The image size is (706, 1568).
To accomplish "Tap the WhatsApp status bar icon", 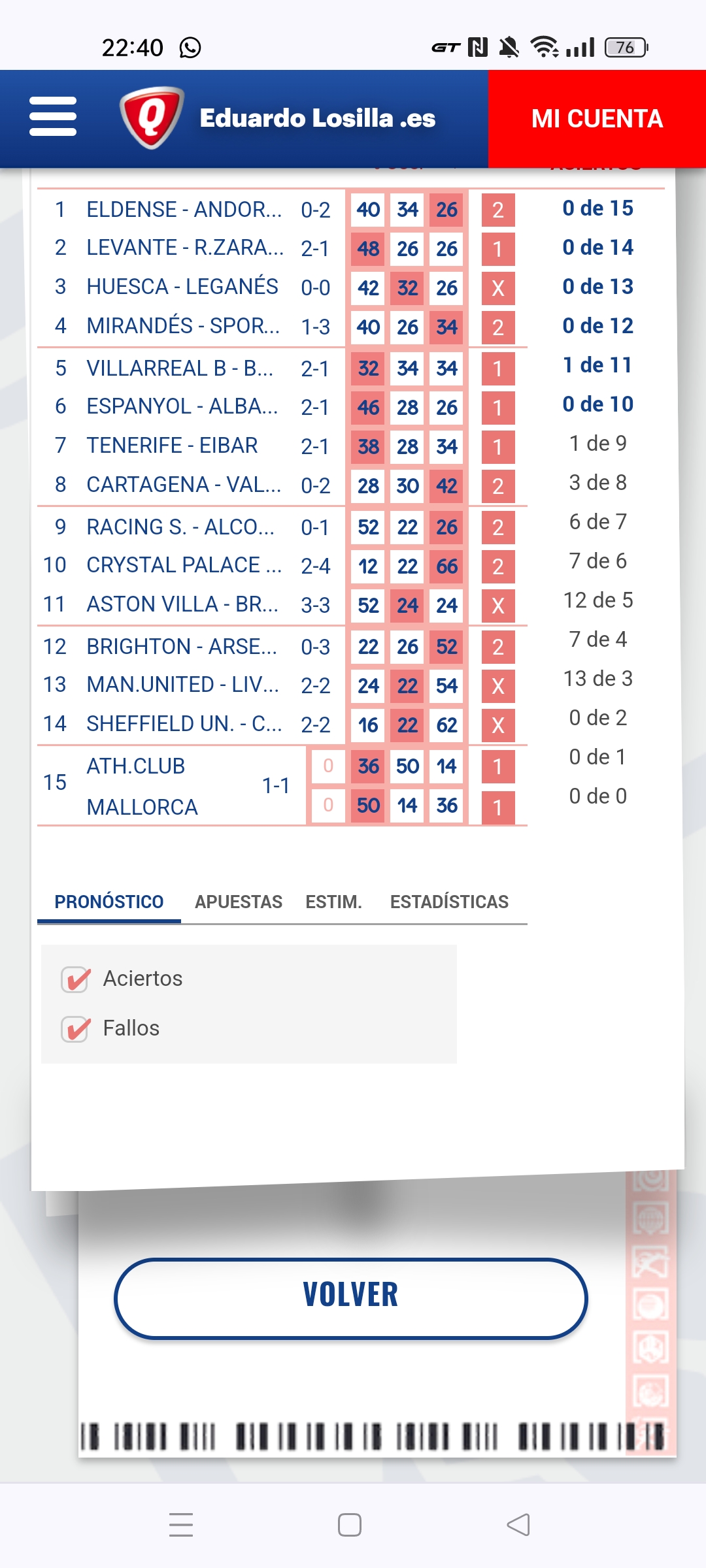I will pos(190,48).
